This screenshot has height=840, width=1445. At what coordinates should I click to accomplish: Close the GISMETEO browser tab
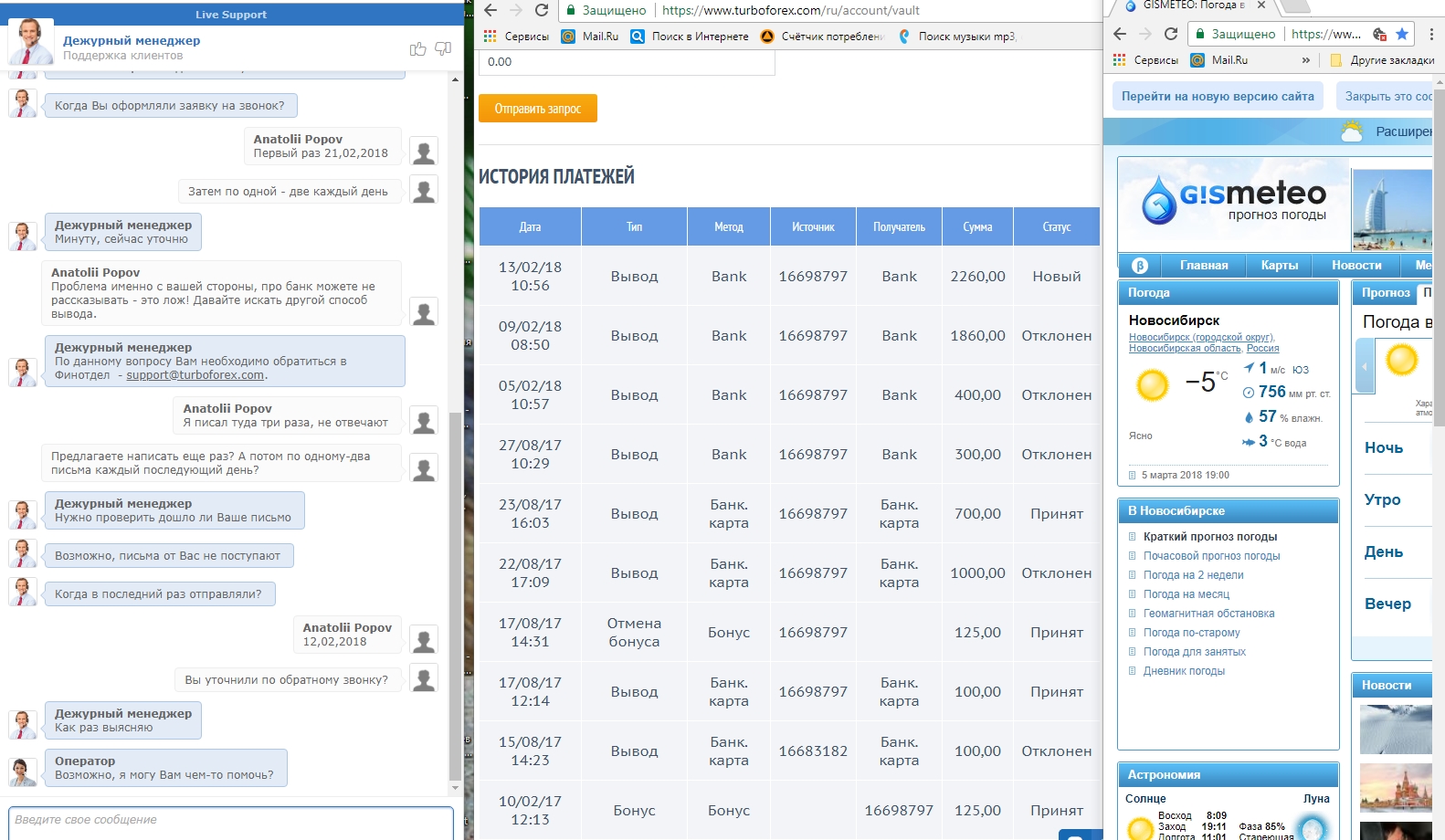1261,5
